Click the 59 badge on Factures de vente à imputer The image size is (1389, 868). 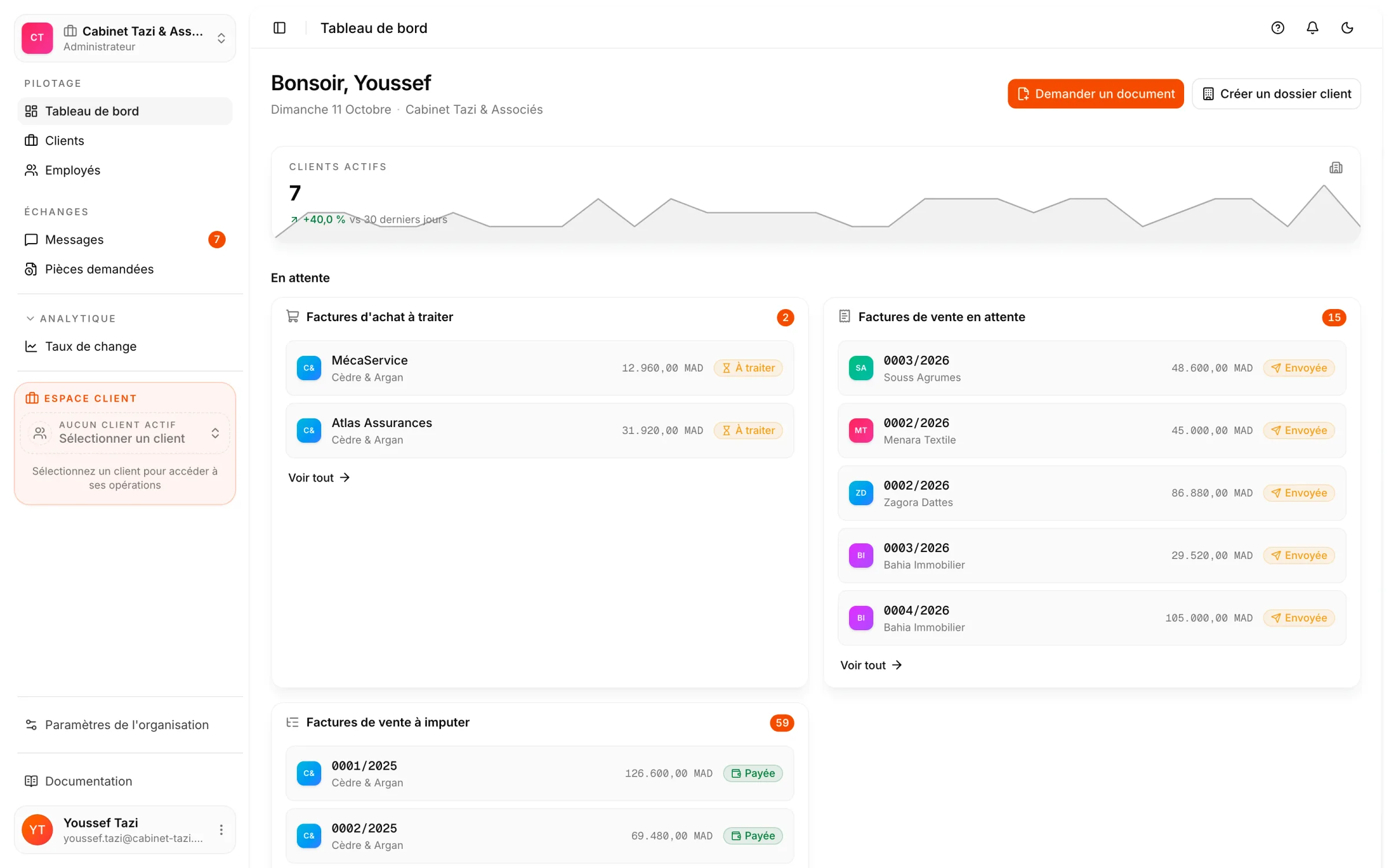point(781,723)
